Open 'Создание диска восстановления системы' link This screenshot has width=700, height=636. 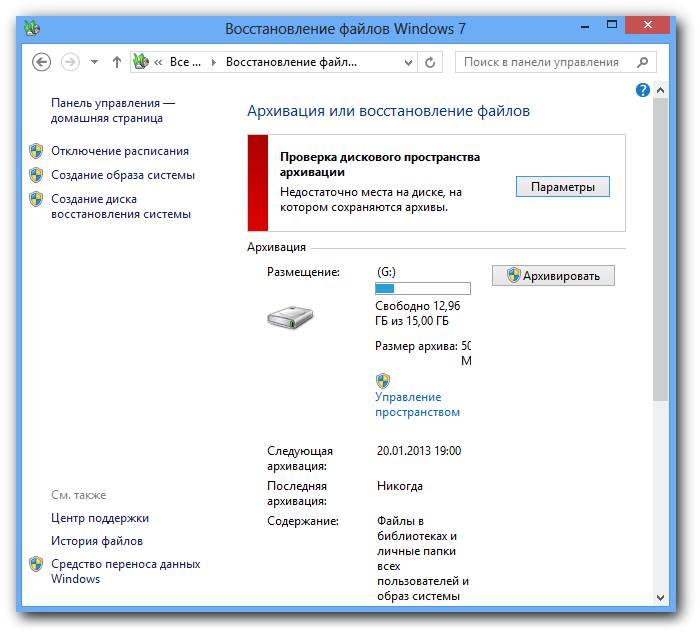pyautogui.click(x=121, y=206)
